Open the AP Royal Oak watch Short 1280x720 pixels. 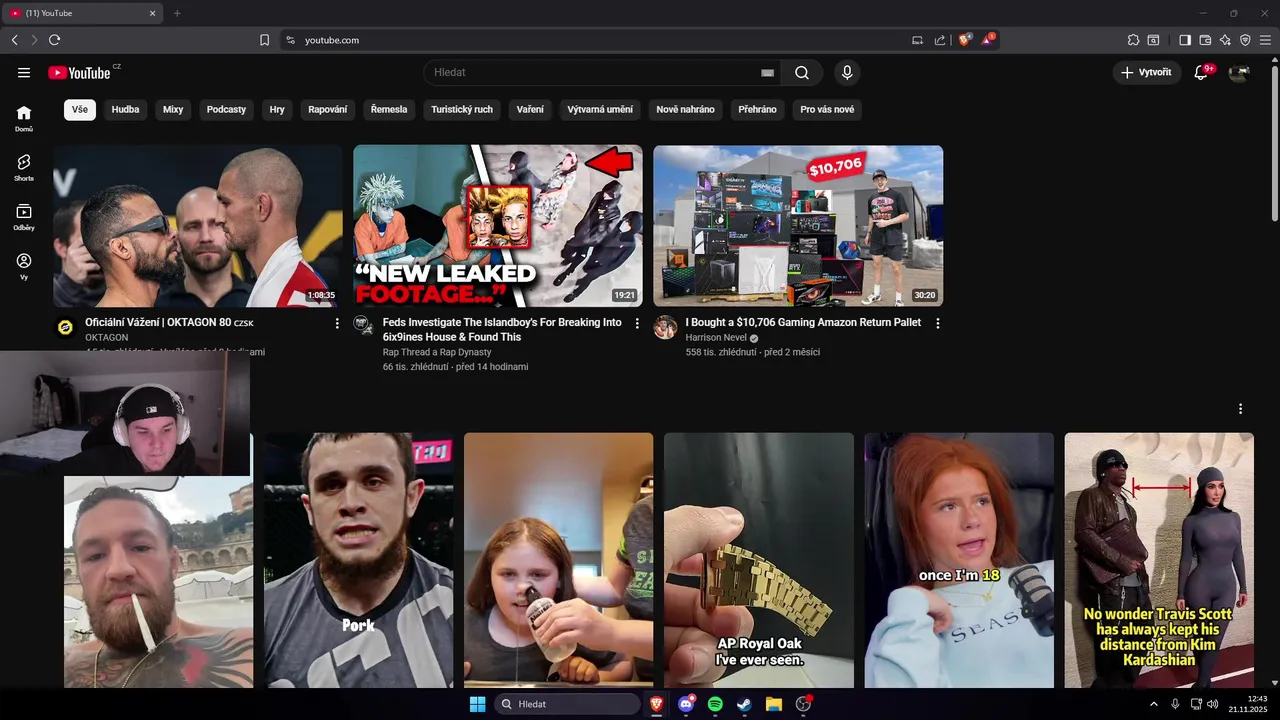[x=759, y=560]
